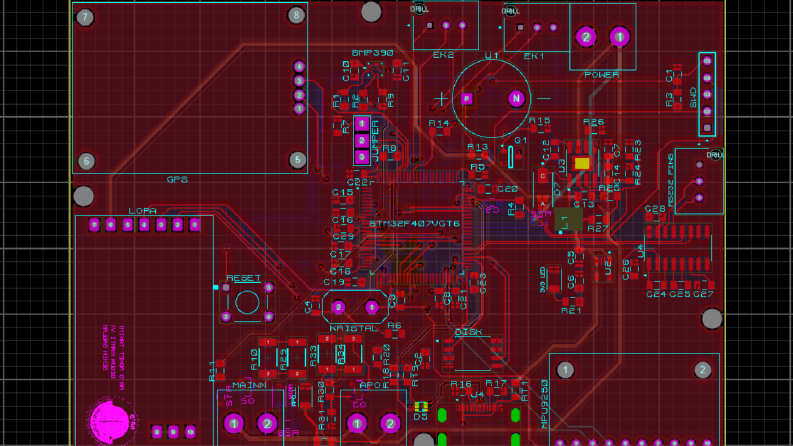The width and height of the screenshot is (793, 446).
Task: Click the R16 resistor designator
Action: click(461, 384)
